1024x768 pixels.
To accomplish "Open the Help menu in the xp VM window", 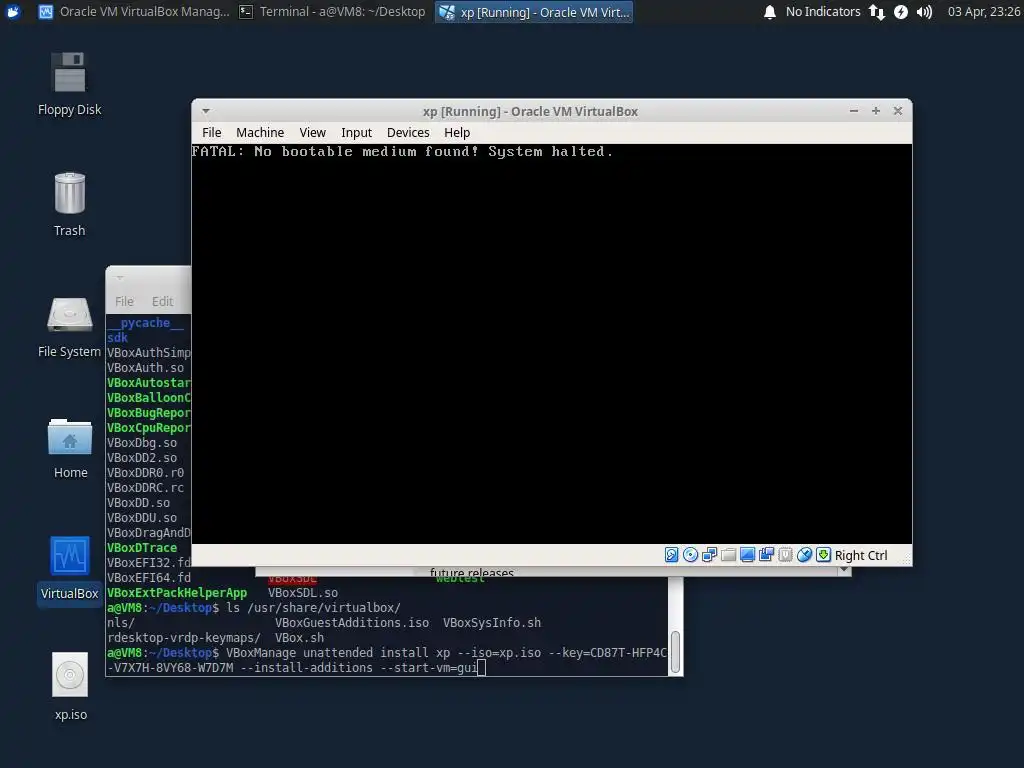I will [457, 133].
